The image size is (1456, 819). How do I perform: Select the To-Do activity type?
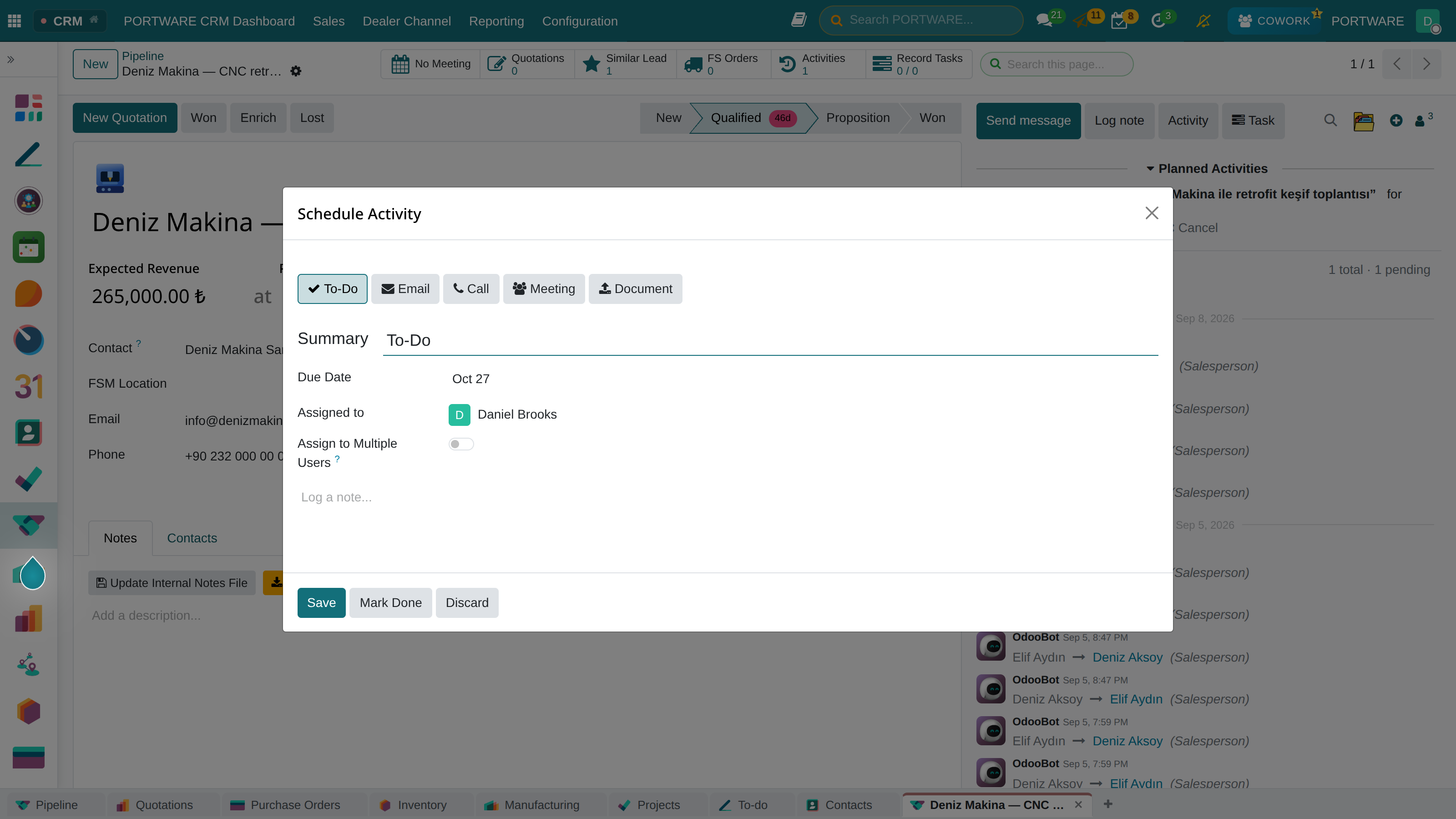click(x=332, y=289)
